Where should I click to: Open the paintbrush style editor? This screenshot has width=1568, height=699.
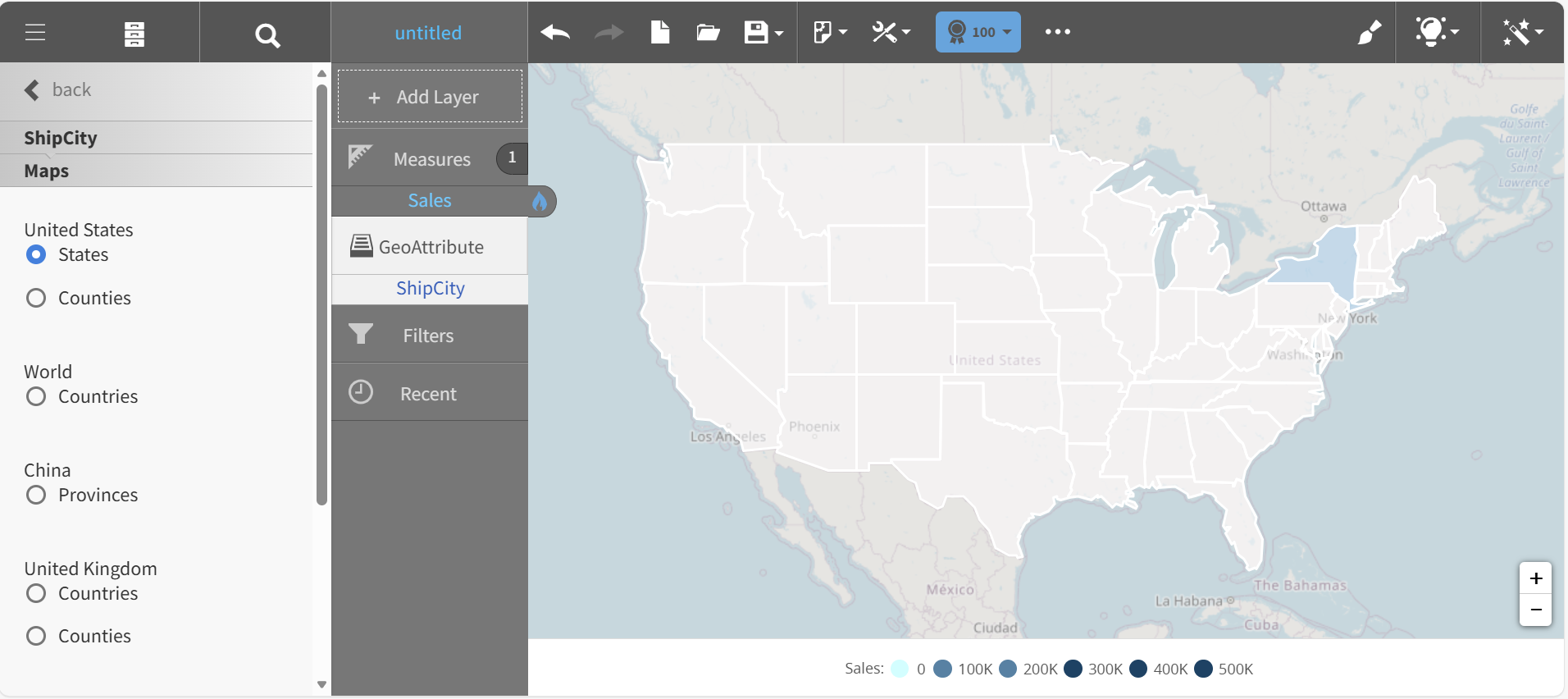click(x=1370, y=33)
